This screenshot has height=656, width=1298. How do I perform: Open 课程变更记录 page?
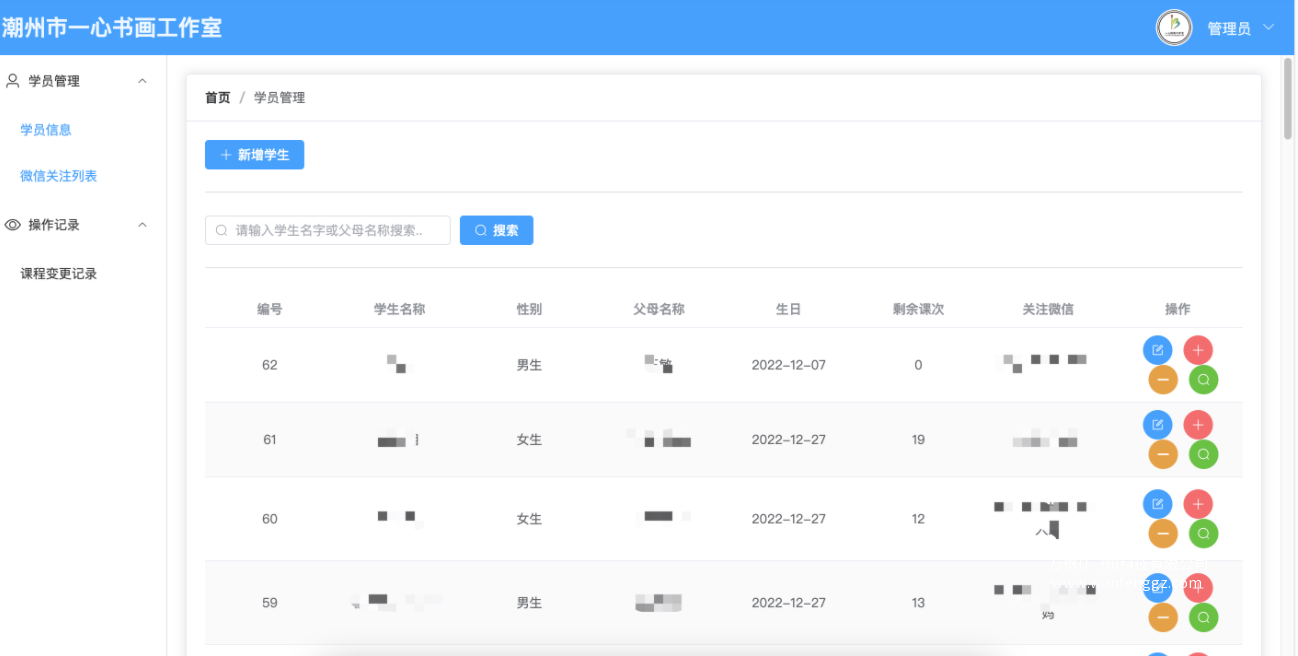[59, 272]
